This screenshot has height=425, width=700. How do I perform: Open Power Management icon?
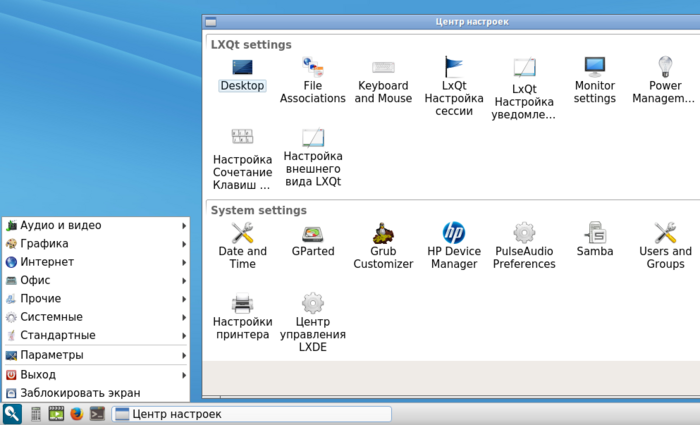tap(665, 80)
